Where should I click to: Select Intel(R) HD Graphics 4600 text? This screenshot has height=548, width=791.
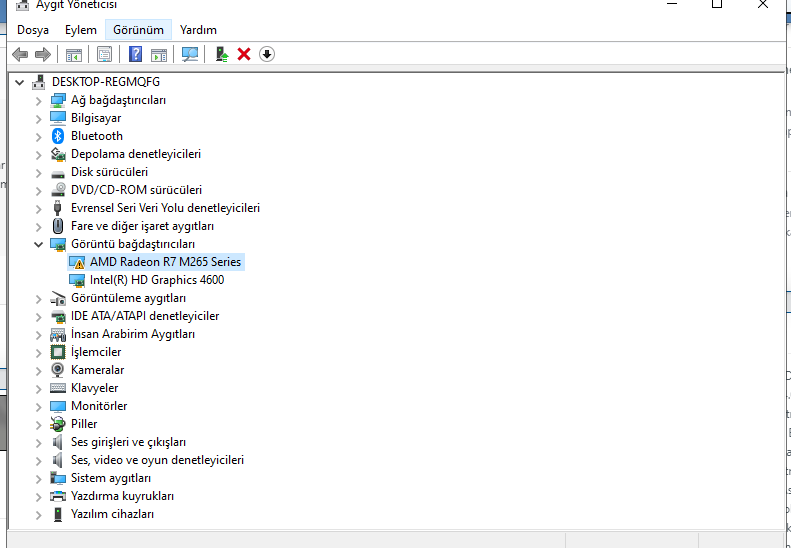pos(157,280)
